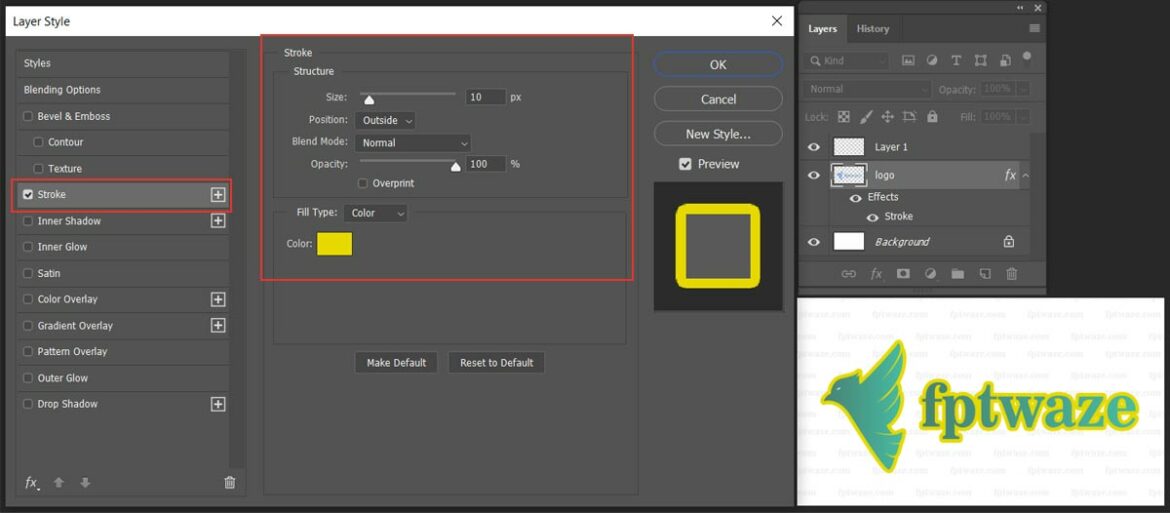Image resolution: width=1170 pixels, height=513 pixels.
Task: Move effect up with arrow icon
Action: [59, 482]
